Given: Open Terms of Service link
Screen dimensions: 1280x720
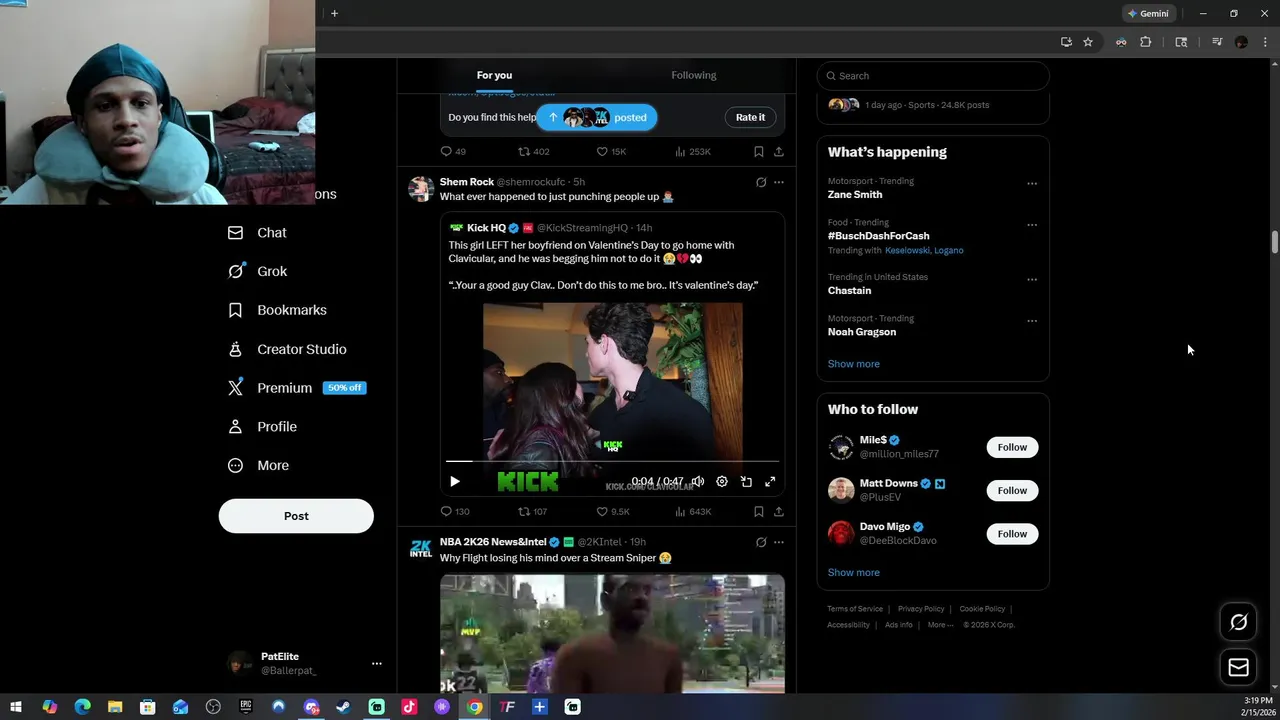Looking at the screenshot, I should point(855,609).
